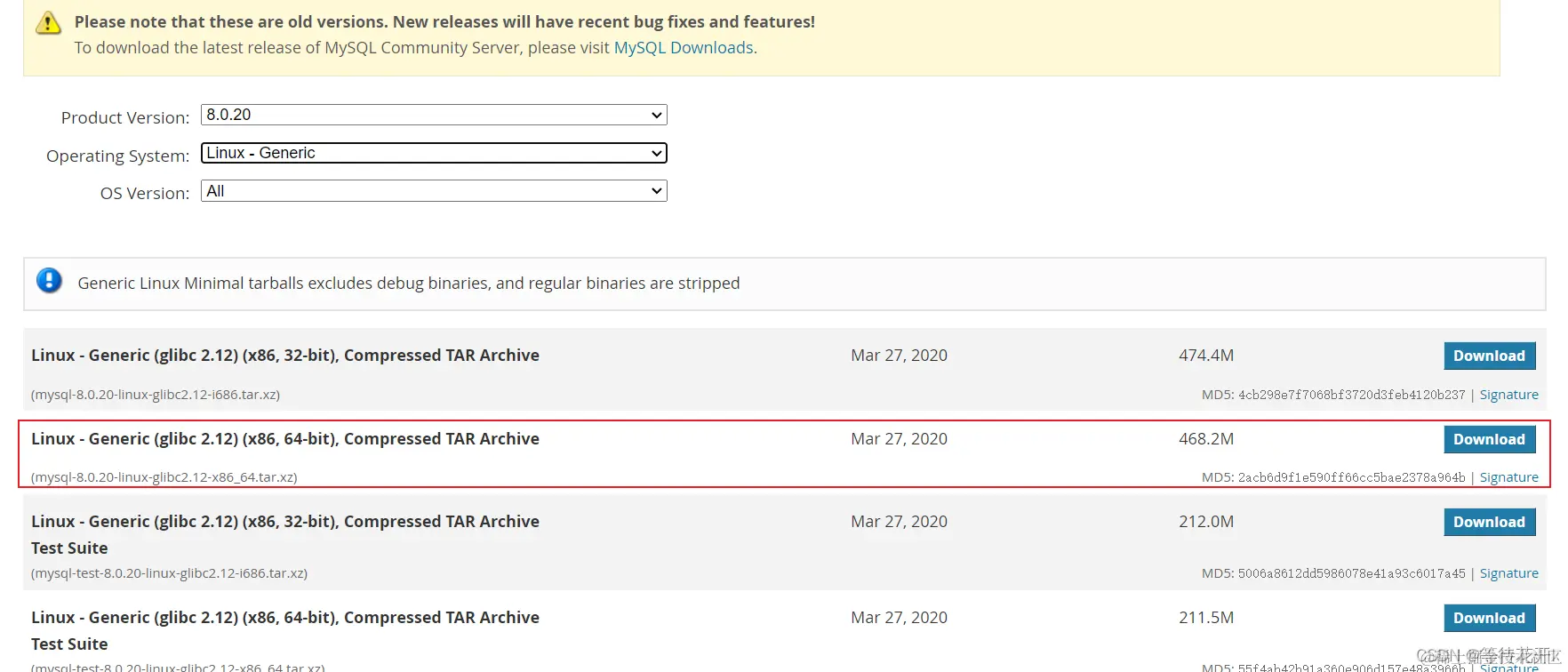Click the Product Version label
The image size is (1568, 672).
(x=125, y=117)
